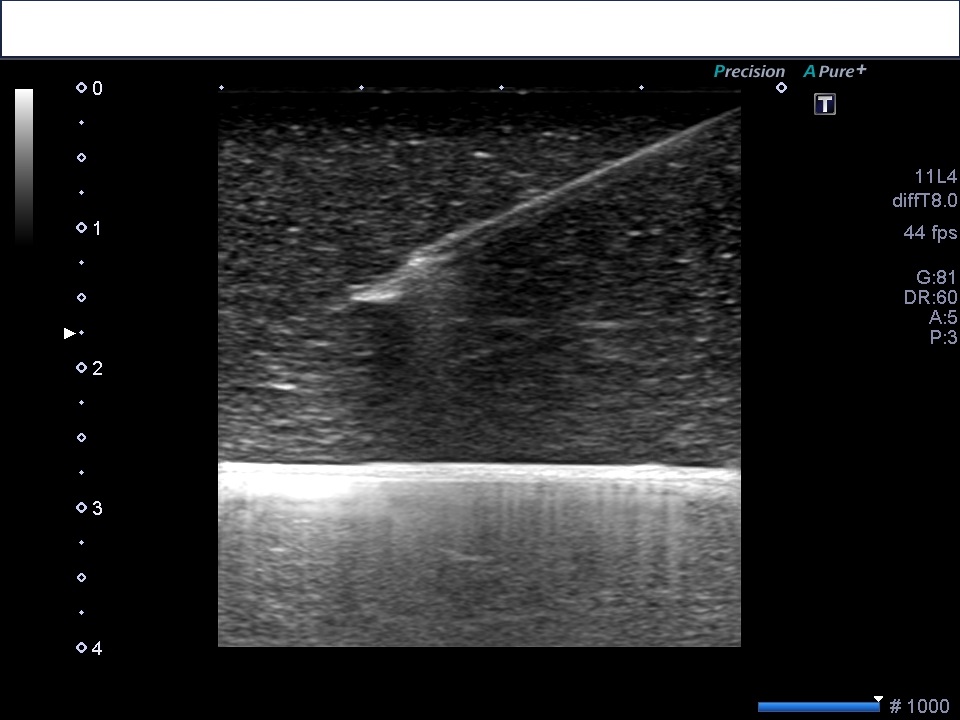Click the blue cine progress bar

click(x=819, y=707)
